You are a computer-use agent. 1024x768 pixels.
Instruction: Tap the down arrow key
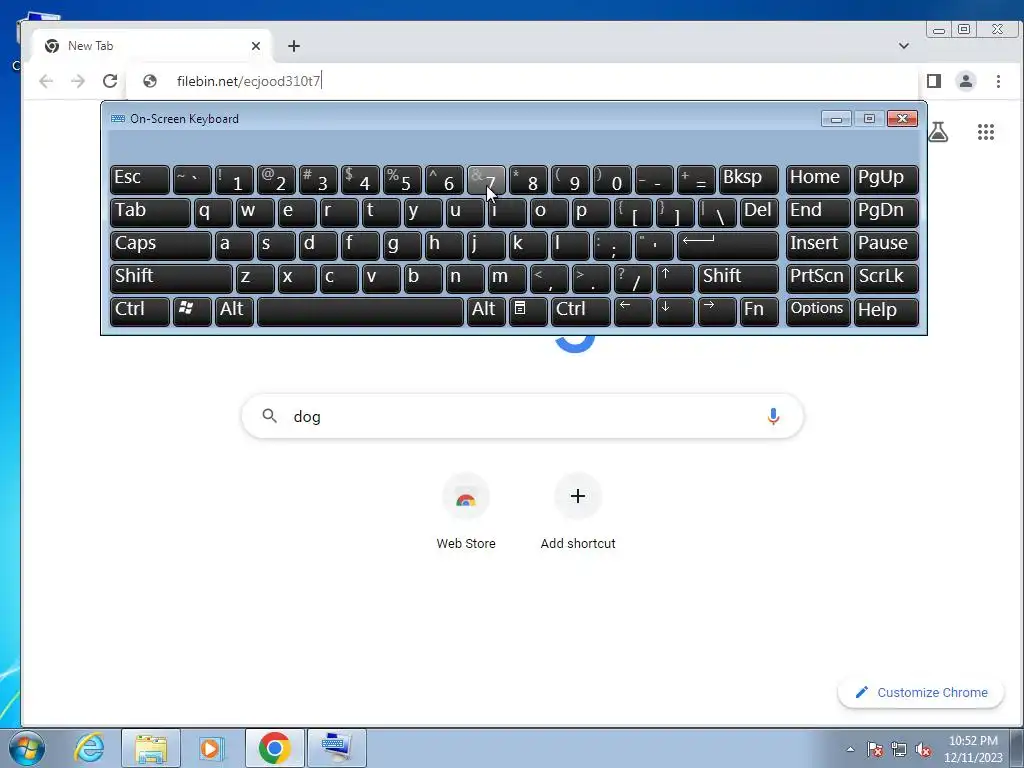[x=675, y=311]
